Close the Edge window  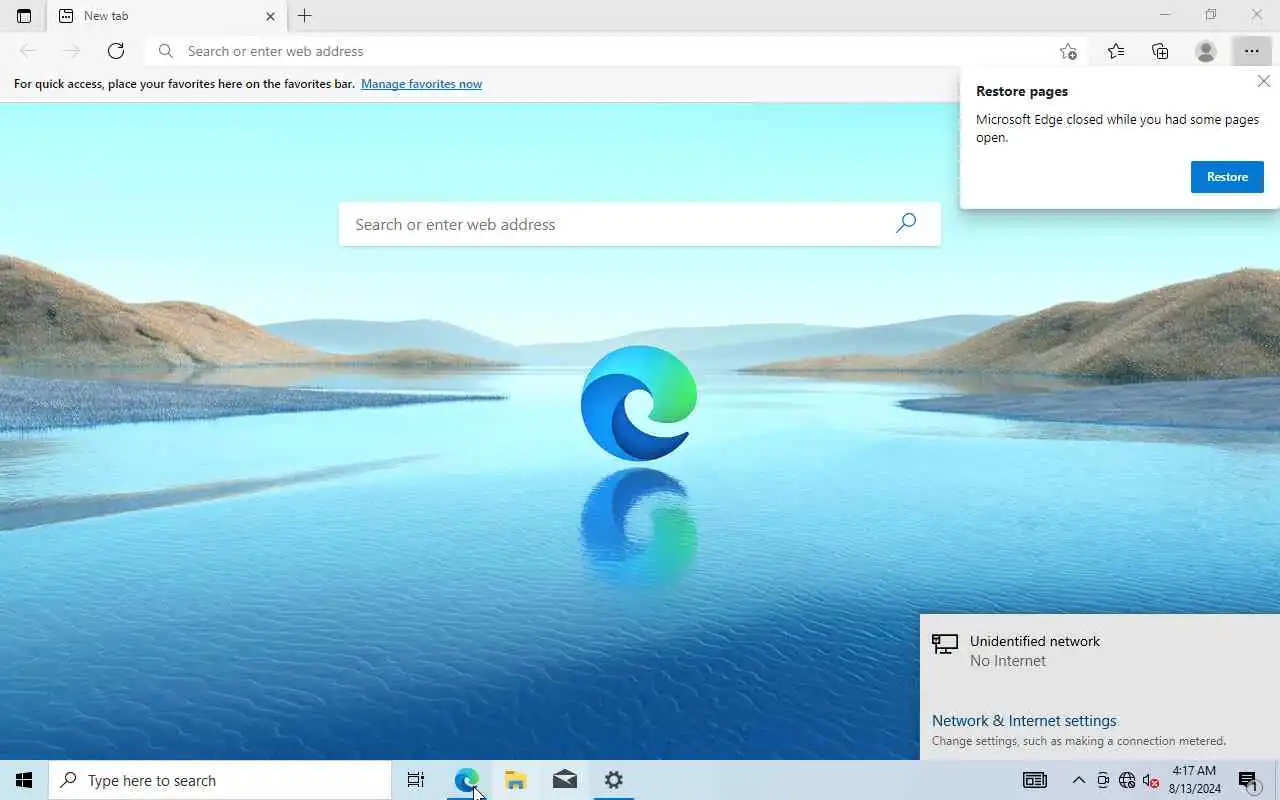(x=1257, y=15)
